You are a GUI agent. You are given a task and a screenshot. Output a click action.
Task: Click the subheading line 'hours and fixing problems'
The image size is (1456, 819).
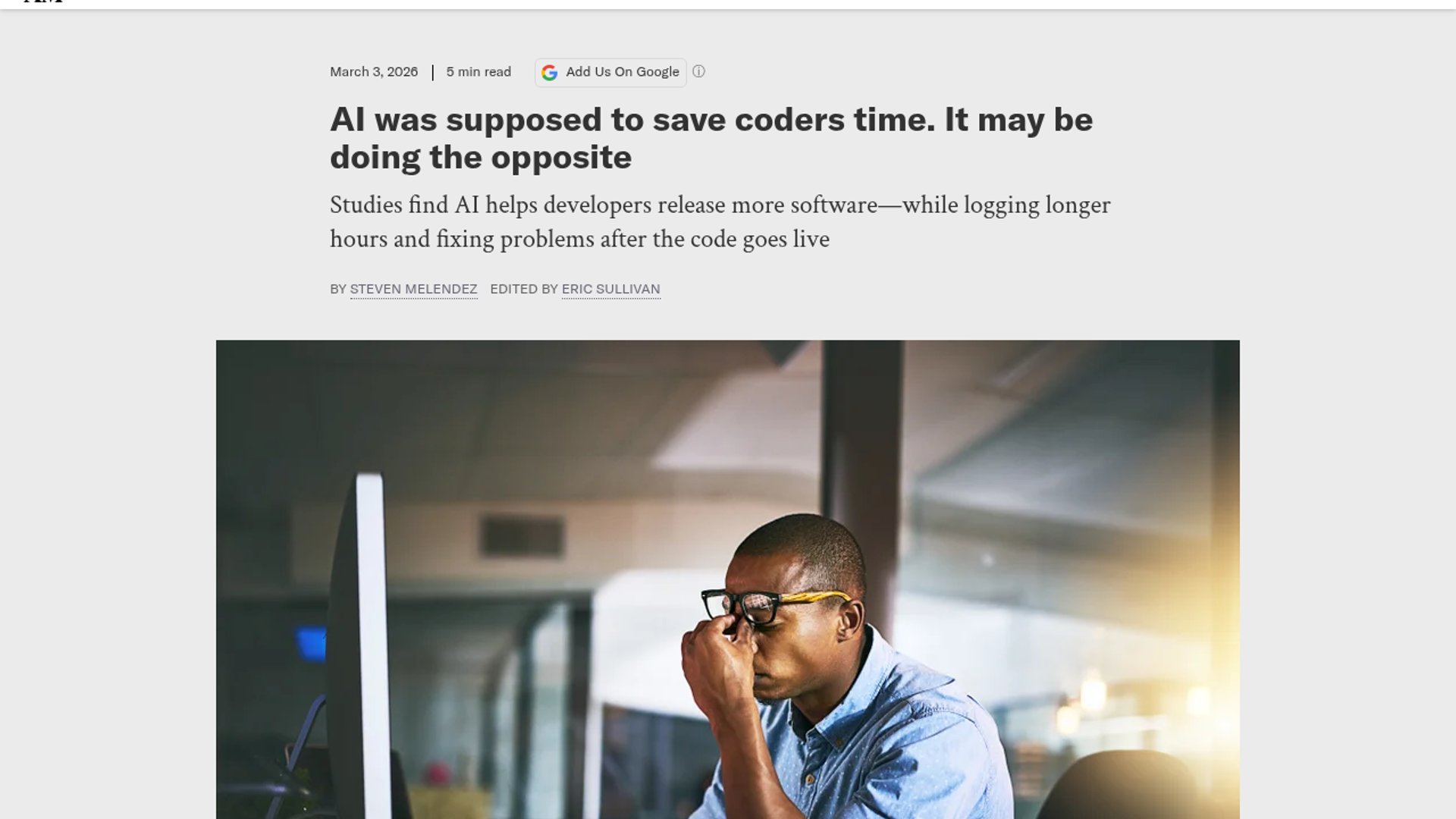point(579,239)
